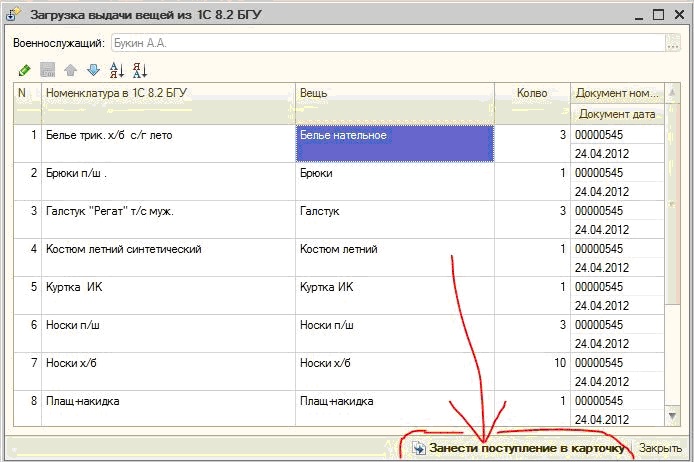Click the icon on the Занести поступление button

(x=419, y=449)
